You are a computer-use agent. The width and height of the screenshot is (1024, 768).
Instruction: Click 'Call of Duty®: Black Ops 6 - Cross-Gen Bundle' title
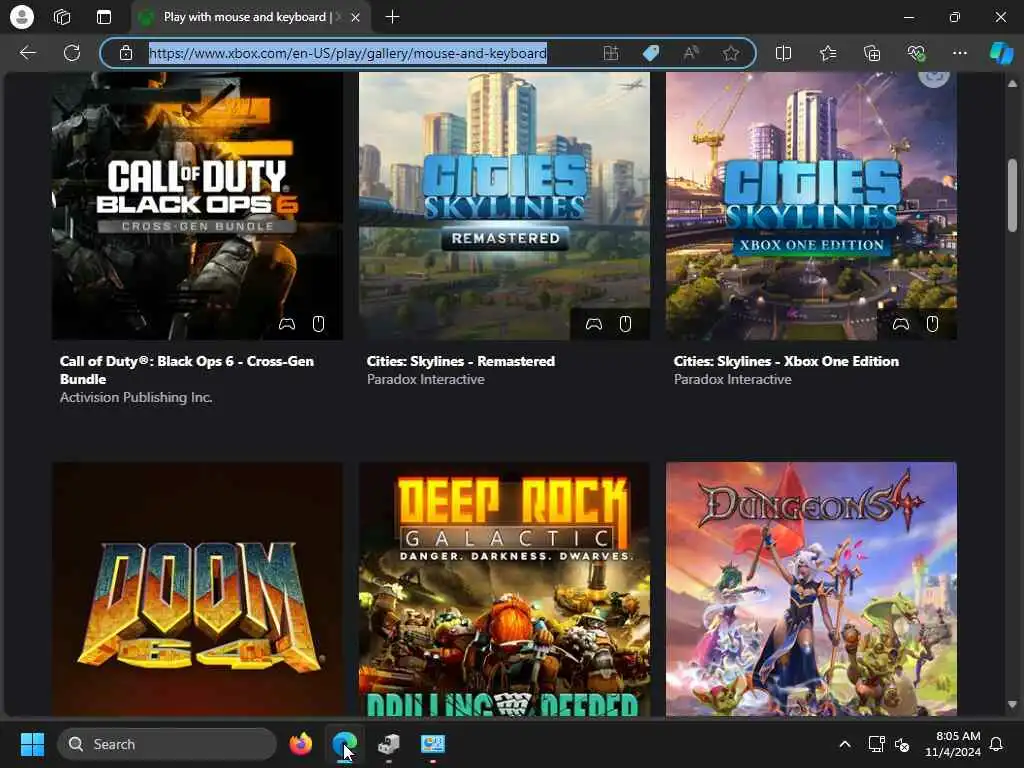click(x=187, y=370)
